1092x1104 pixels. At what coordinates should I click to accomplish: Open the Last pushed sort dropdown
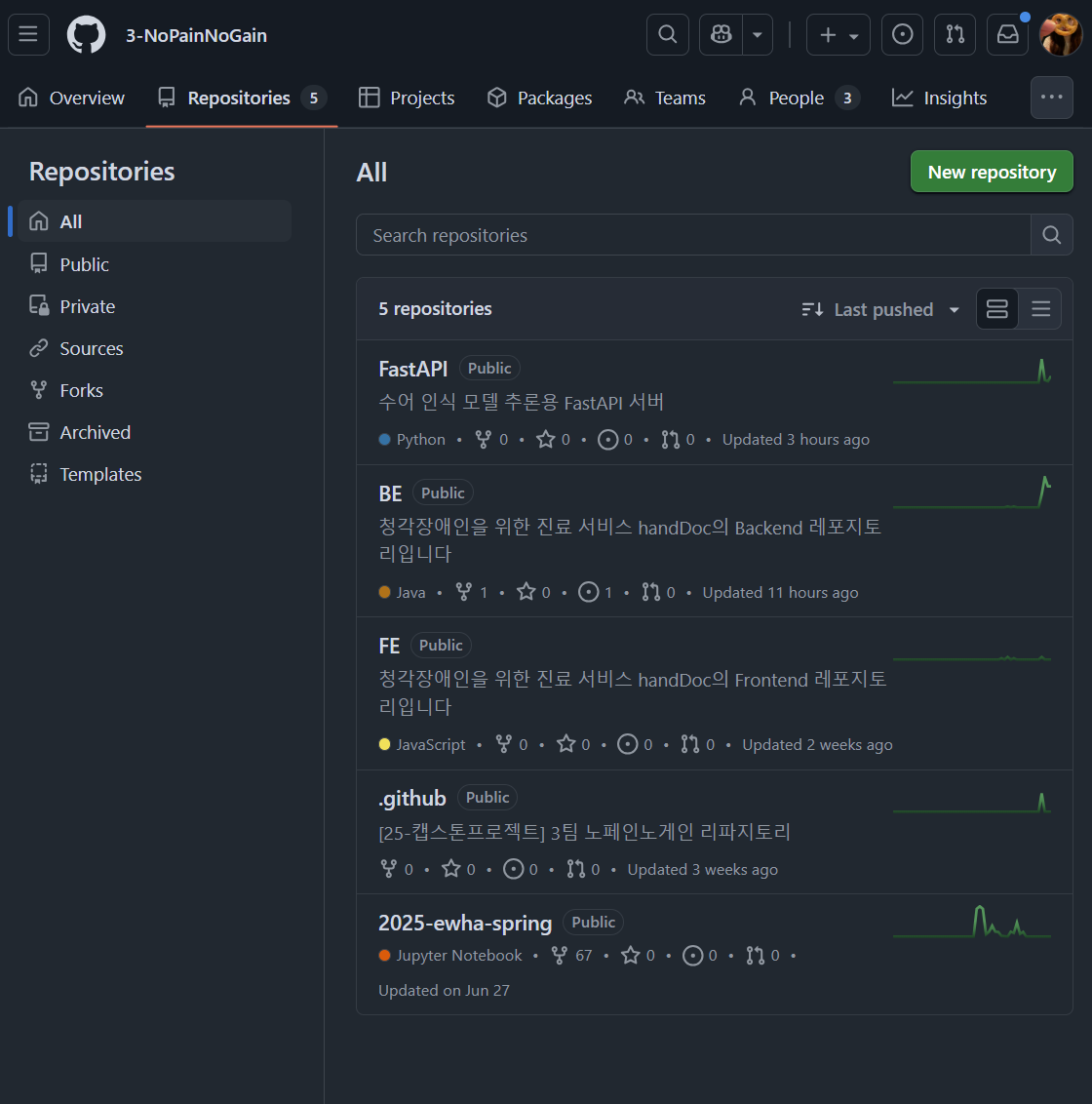[x=880, y=309]
